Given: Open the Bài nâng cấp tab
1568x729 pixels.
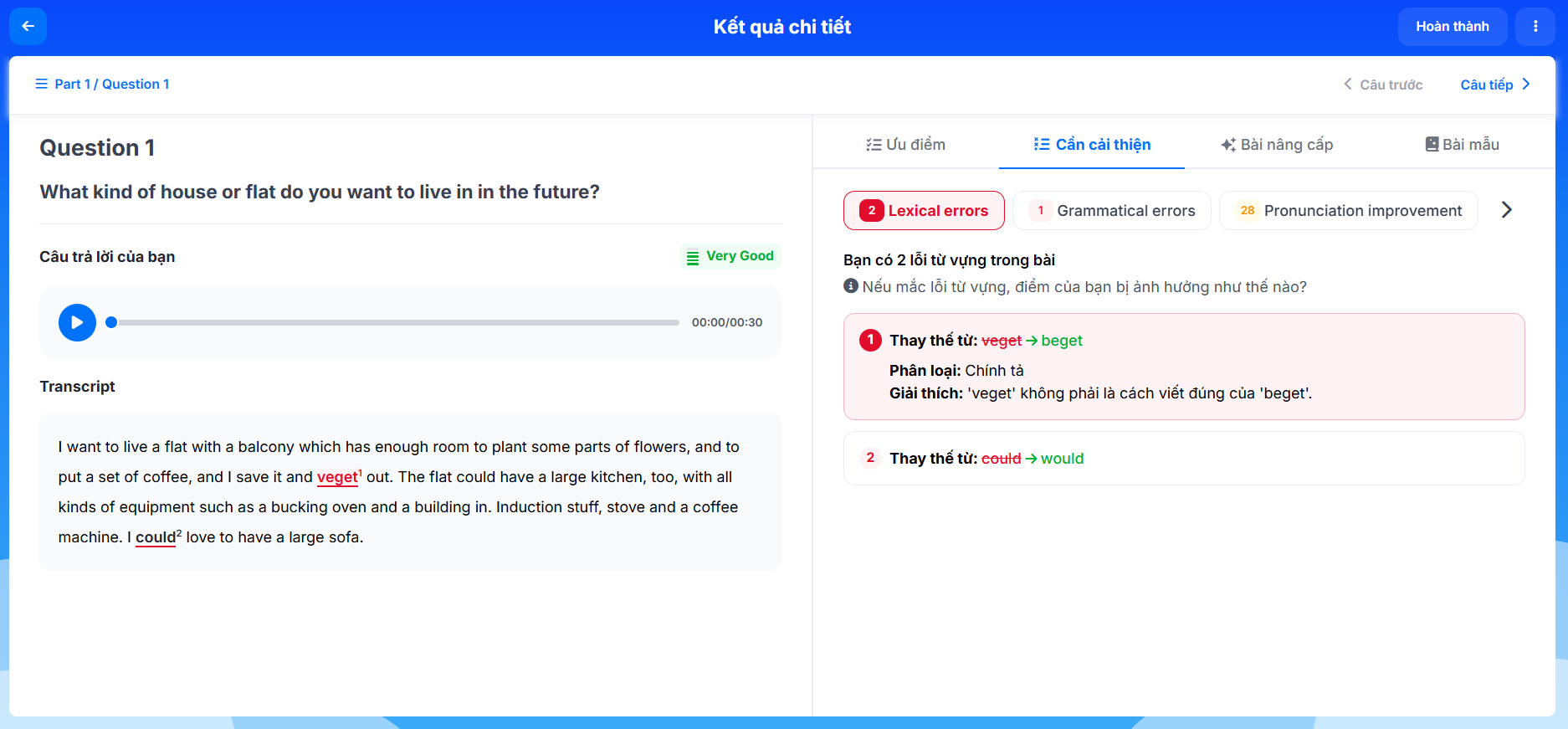Looking at the screenshot, I should 1277,145.
